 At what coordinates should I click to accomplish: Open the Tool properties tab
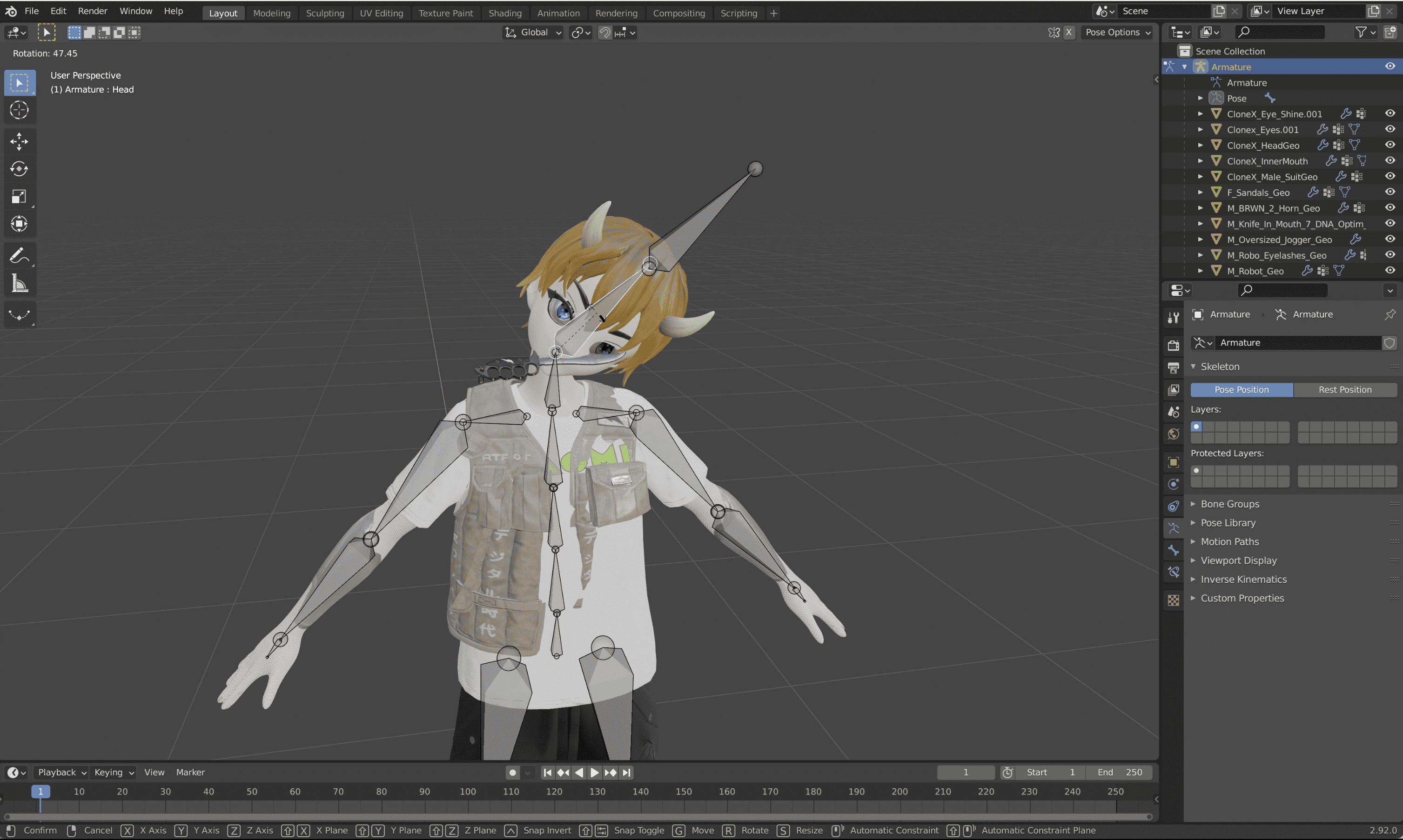[1173, 318]
